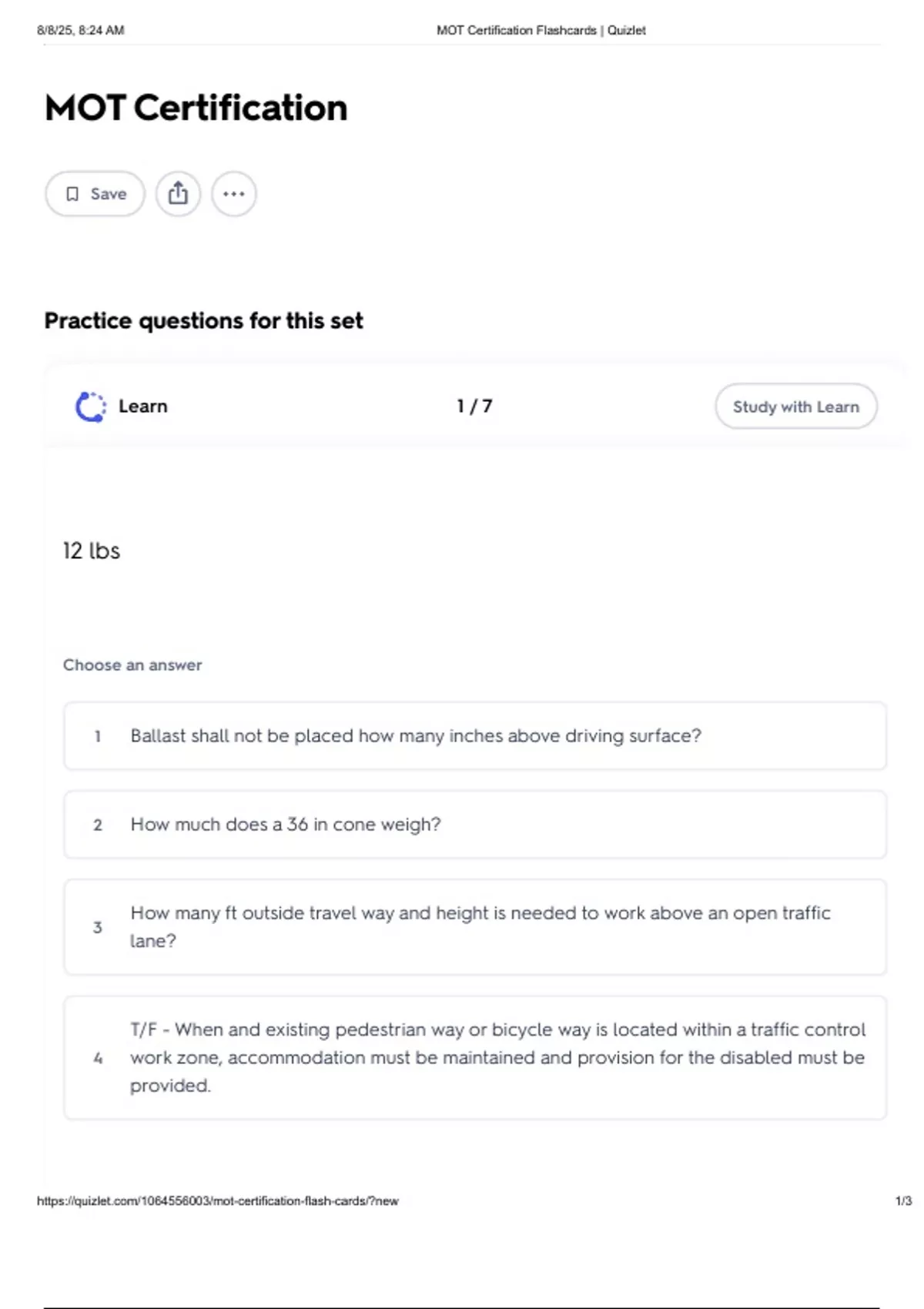Click the answer option number 3
Image resolution: width=924 pixels, height=1309 pixels.
click(98, 928)
